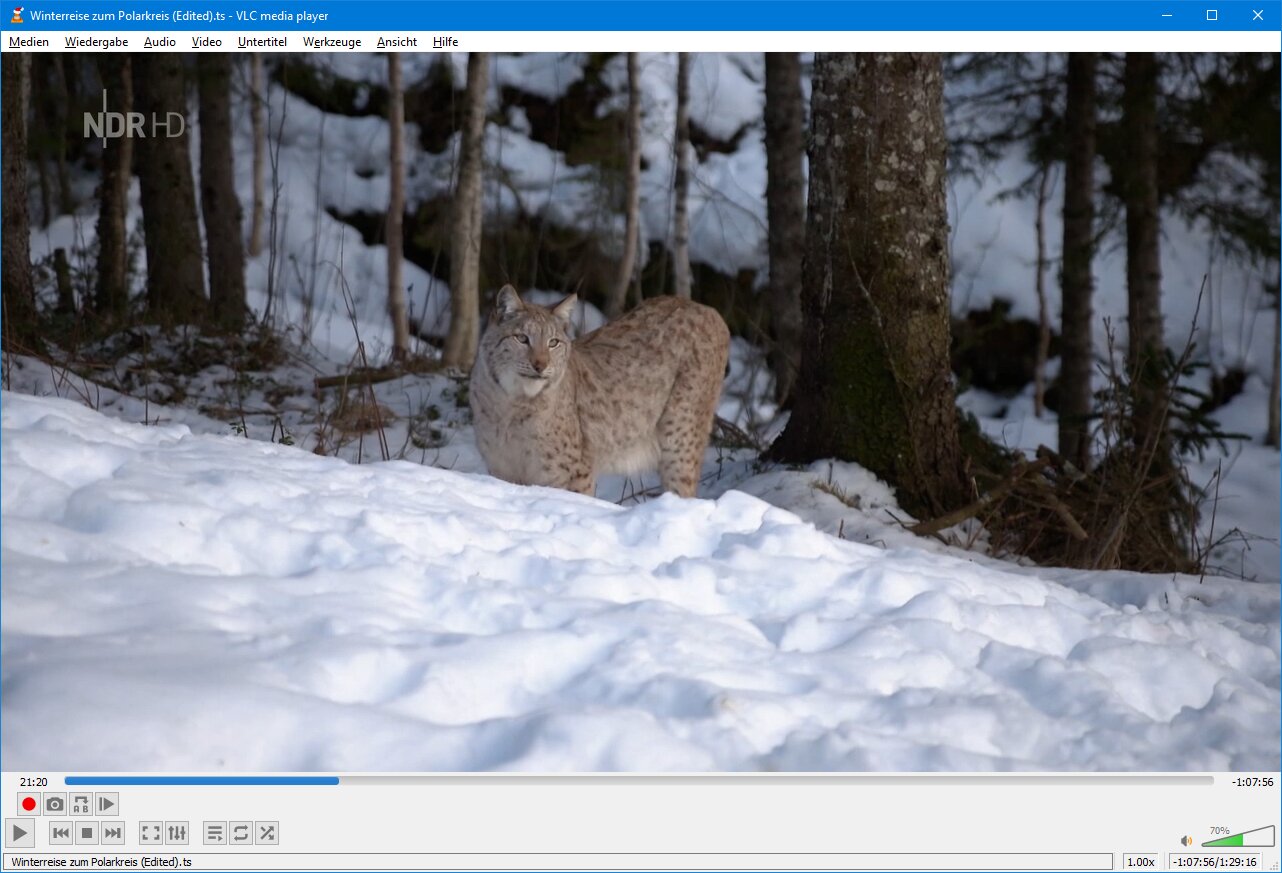1282x873 pixels.
Task: Toggle fullscreen video mode
Action: click(150, 833)
